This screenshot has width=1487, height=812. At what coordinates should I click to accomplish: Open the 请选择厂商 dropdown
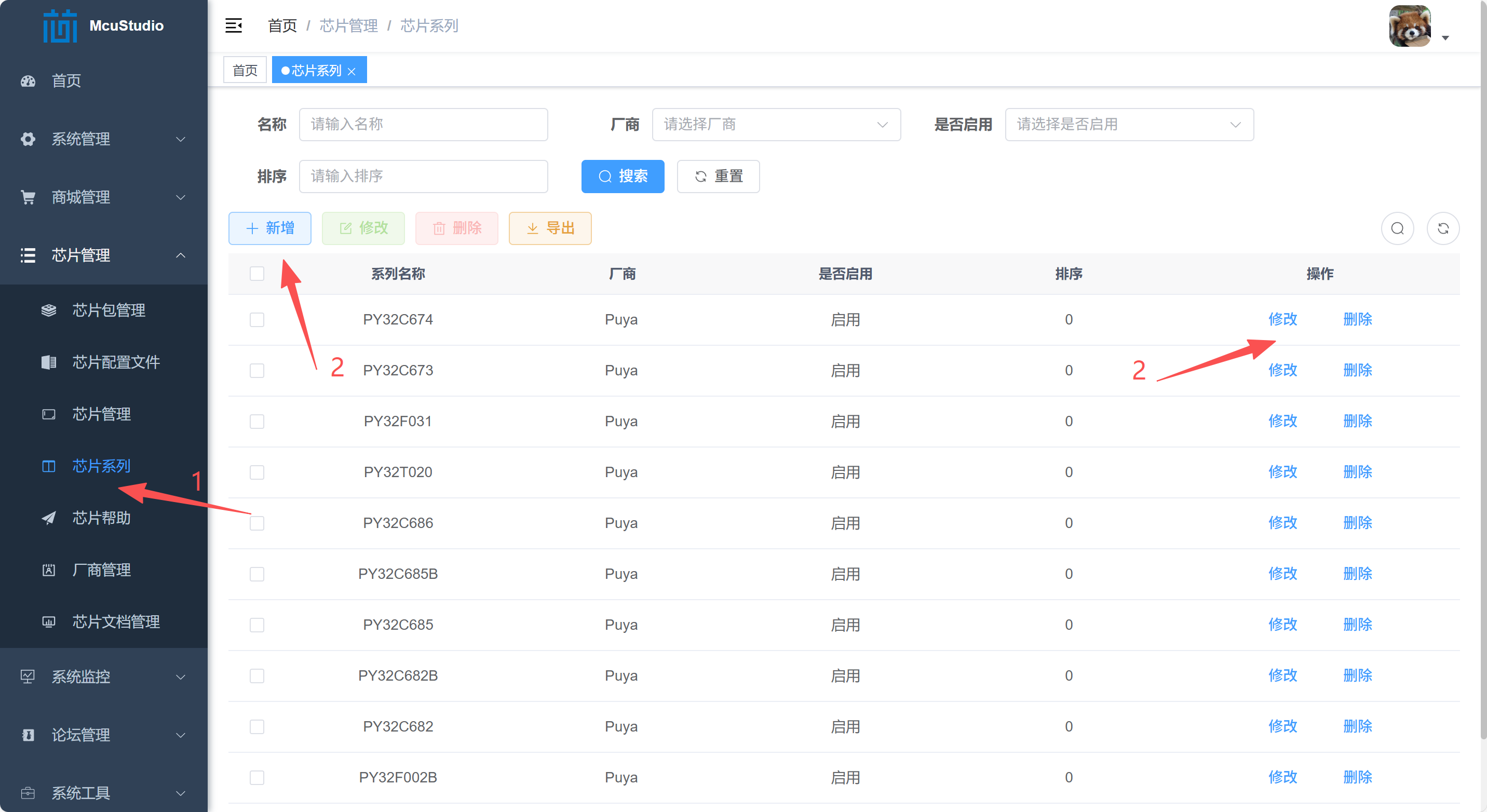click(x=776, y=124)
